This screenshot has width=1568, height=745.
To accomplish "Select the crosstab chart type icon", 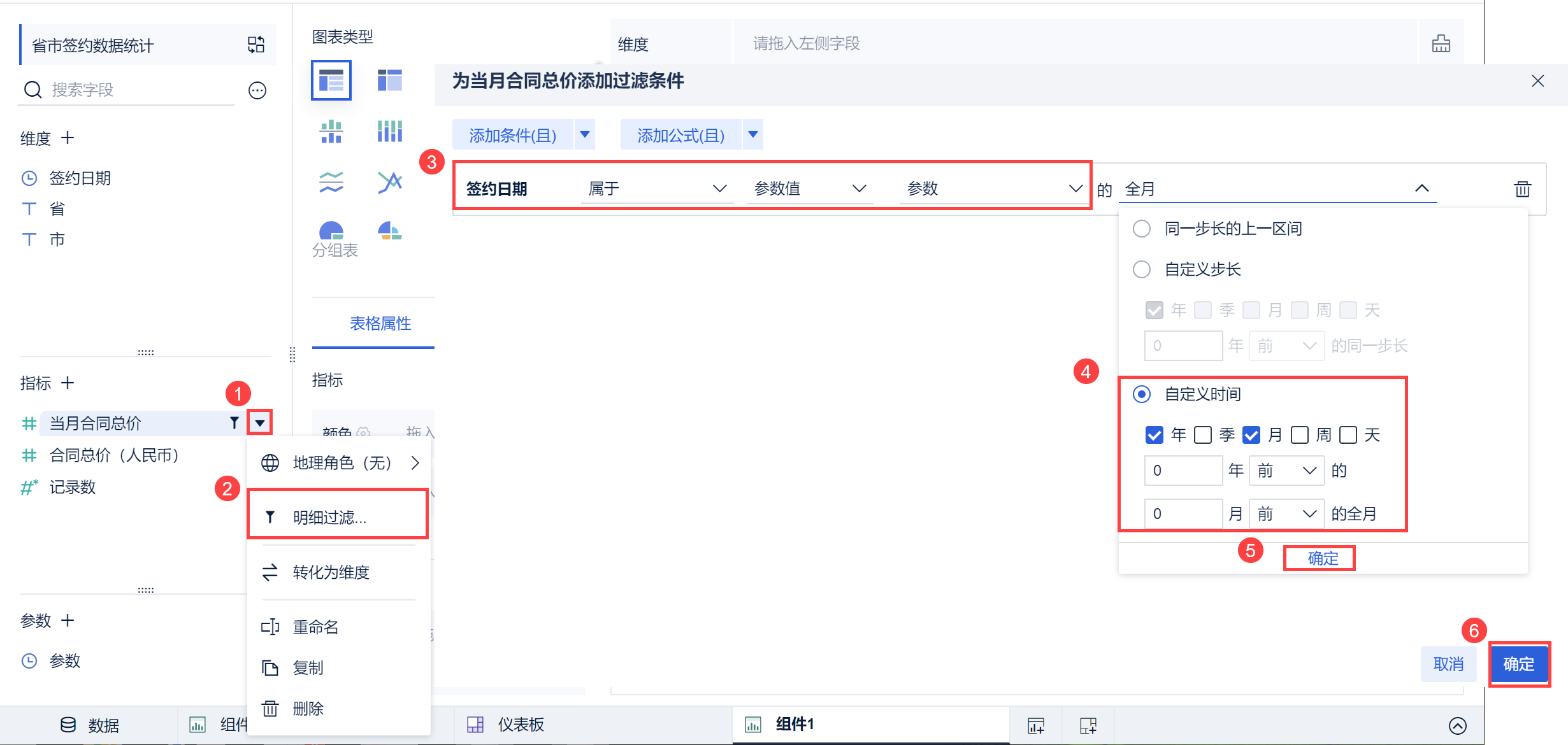I will click(389, 80).
